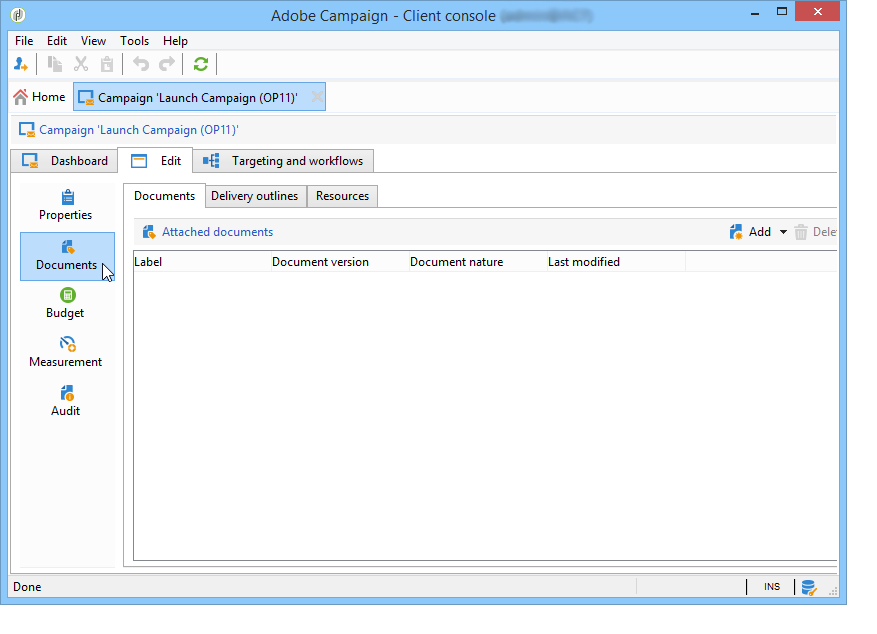Open the Tools menu
Viewport: 877px width, 634px height.
point(135,41)
